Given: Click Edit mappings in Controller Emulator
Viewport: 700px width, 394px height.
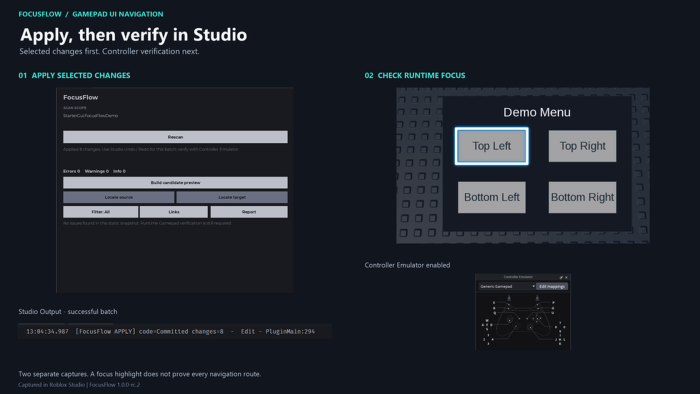Looking at the screenshot, I should pos(552,286).
